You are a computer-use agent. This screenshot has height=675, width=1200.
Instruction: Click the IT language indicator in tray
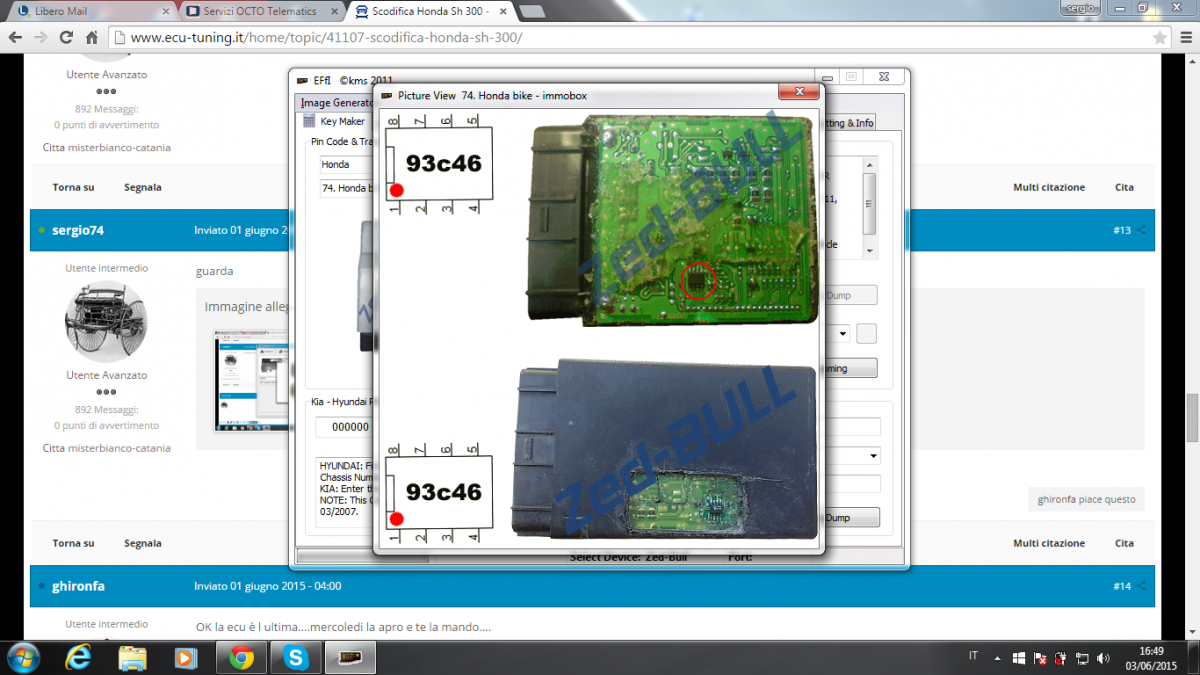[974, 657]
